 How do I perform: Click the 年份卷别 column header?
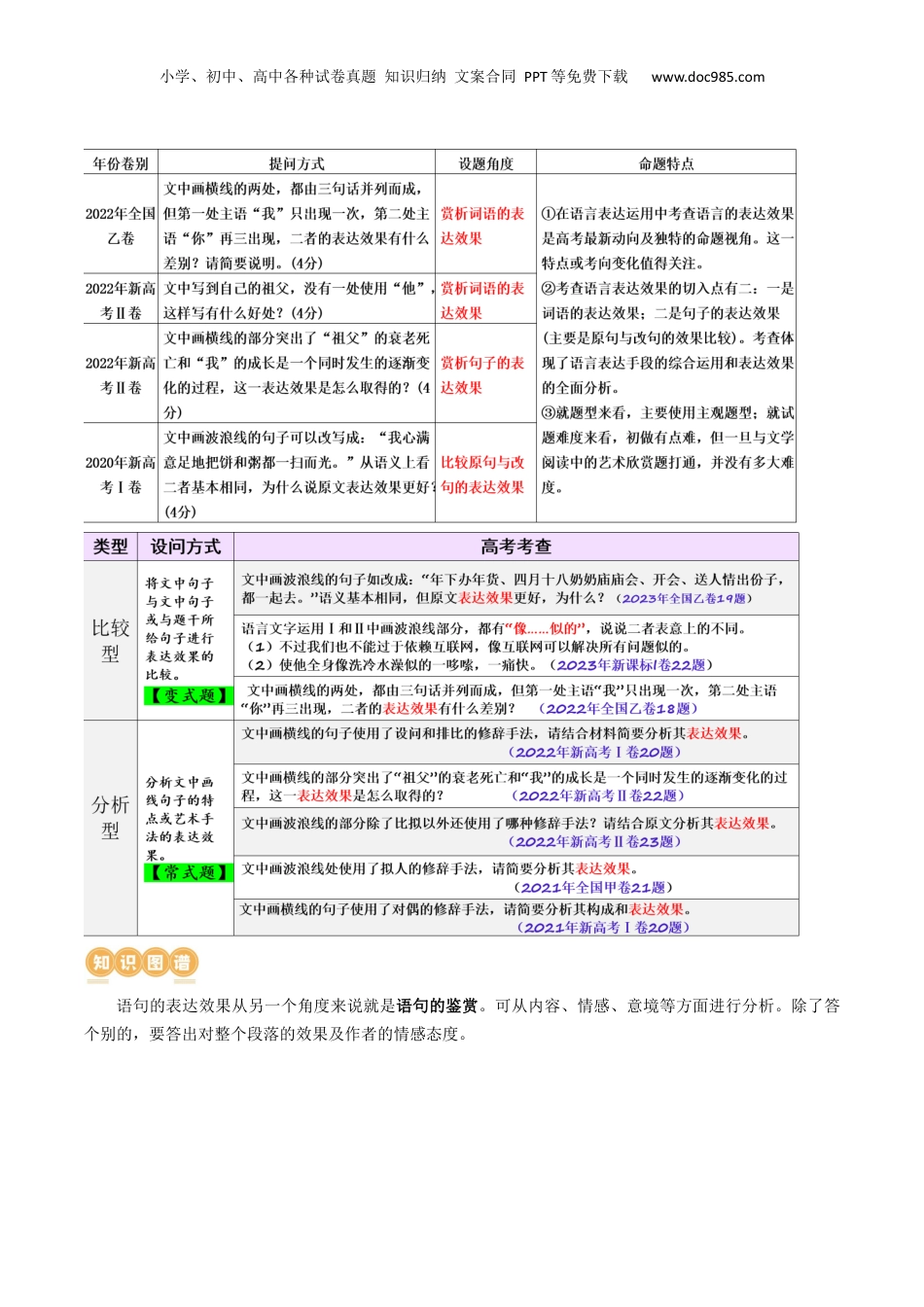(121, 163)
